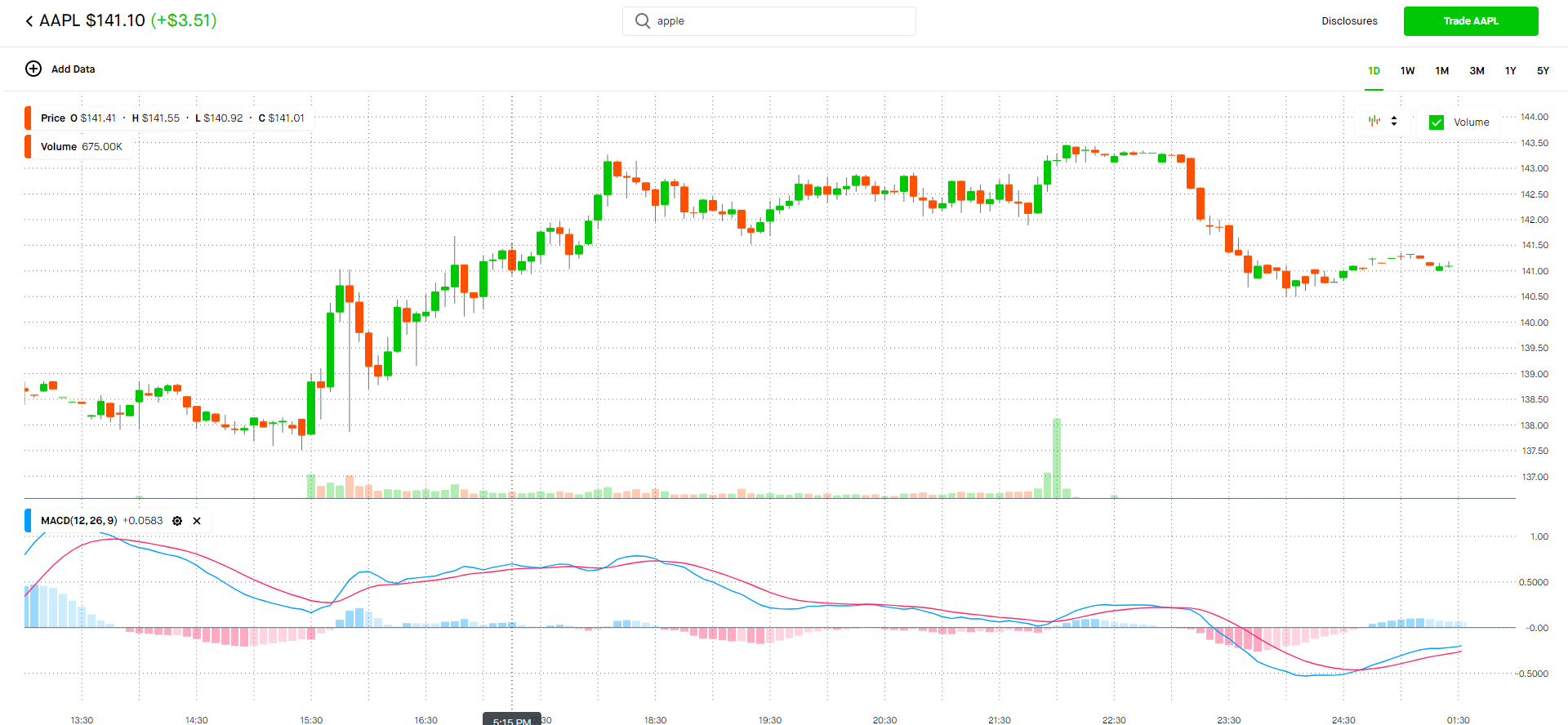Screen dimensions: 1568x725
Task: Click the magnifying glass search icon
Action: 643,21
